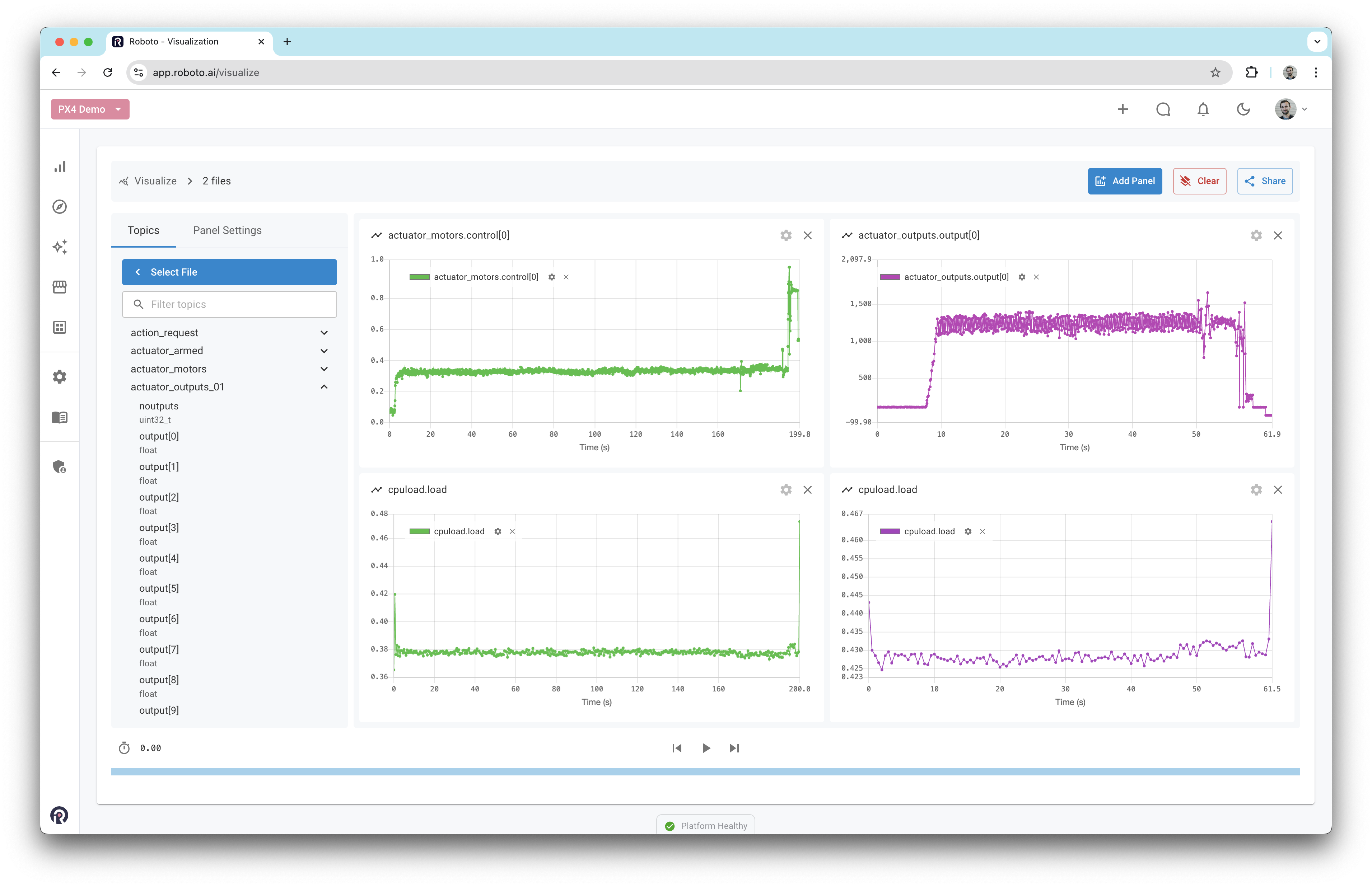Remove the purple cpuload.load legend series
The height and width of the screenshot is (887, 1372).
click(x=983, y=532)
